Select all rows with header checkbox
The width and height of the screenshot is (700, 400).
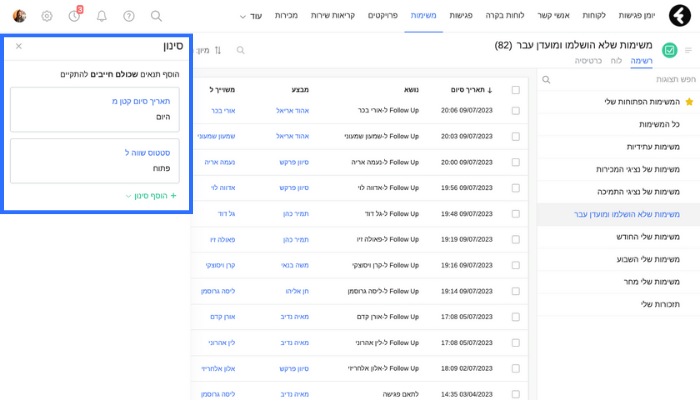(x=516, y=90)
